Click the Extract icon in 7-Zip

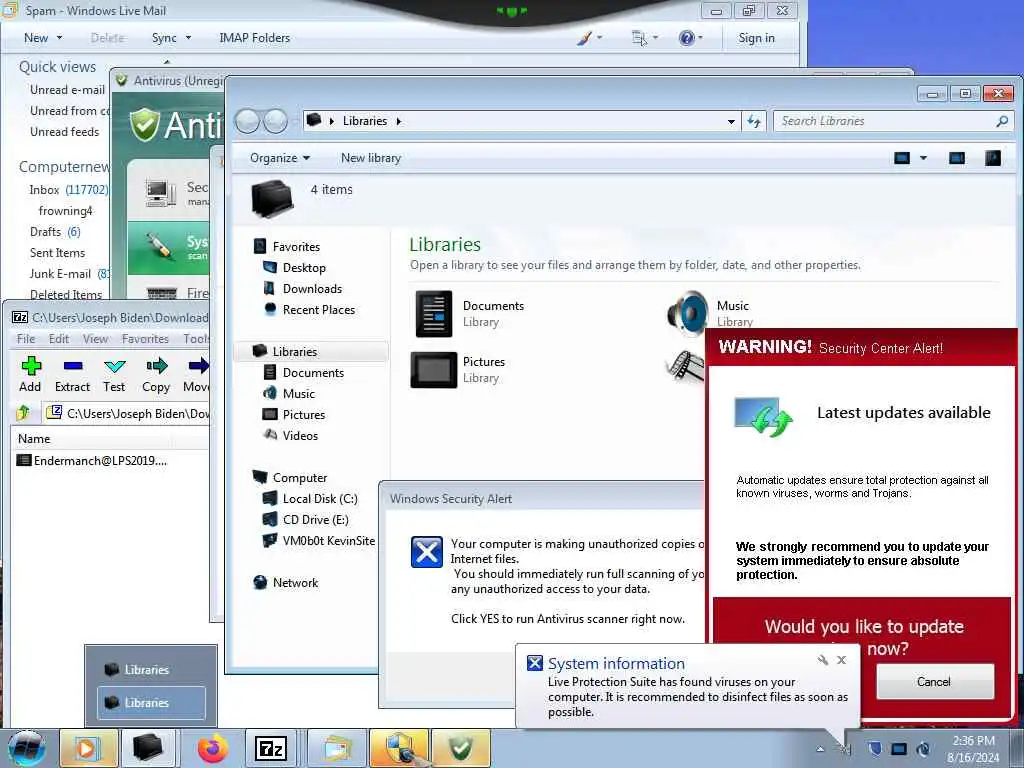[x=72, y=366]
